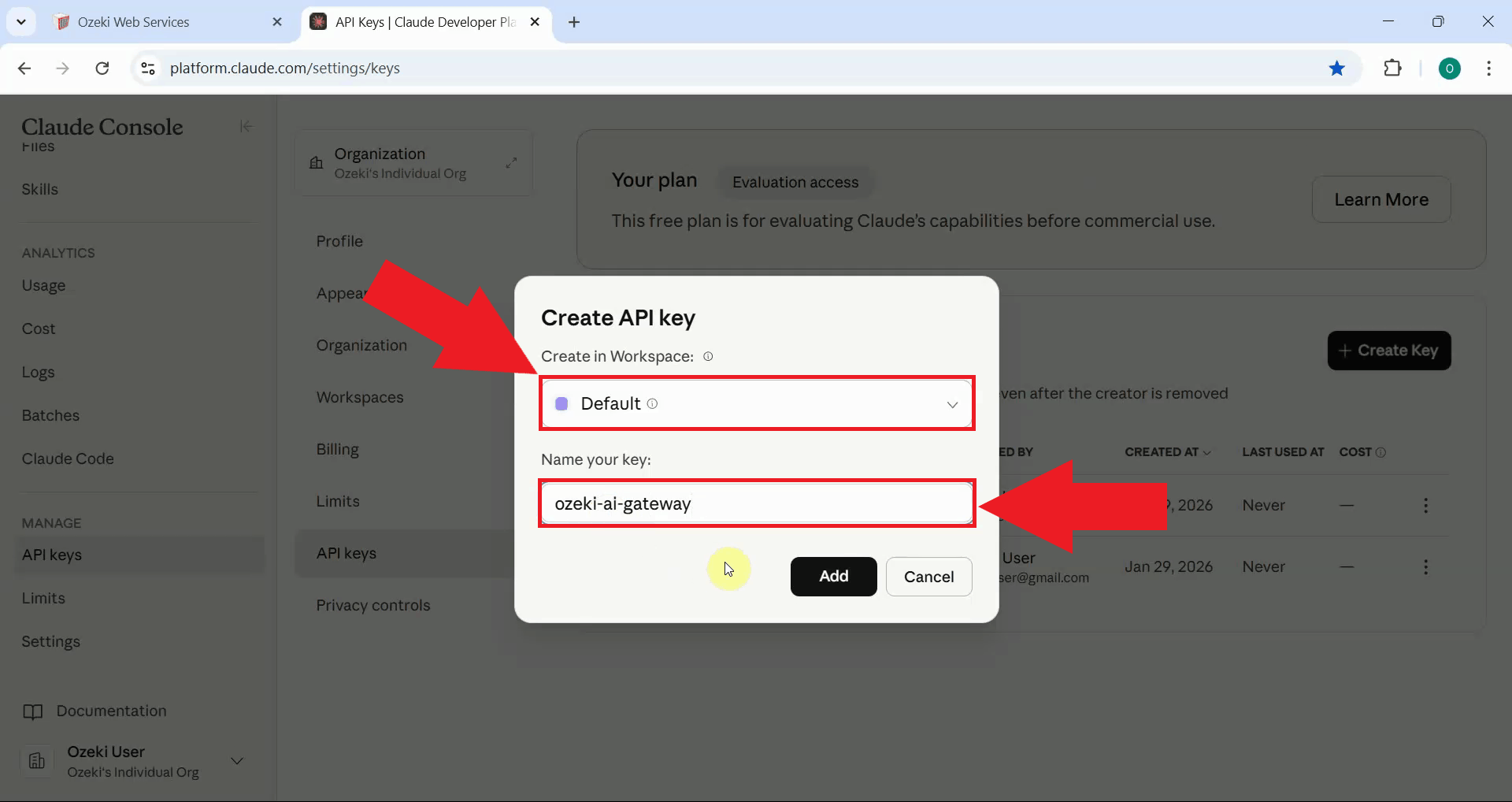1512x802 pixels.
Task: Open Privacy controls settings
Action: point(372,605)
